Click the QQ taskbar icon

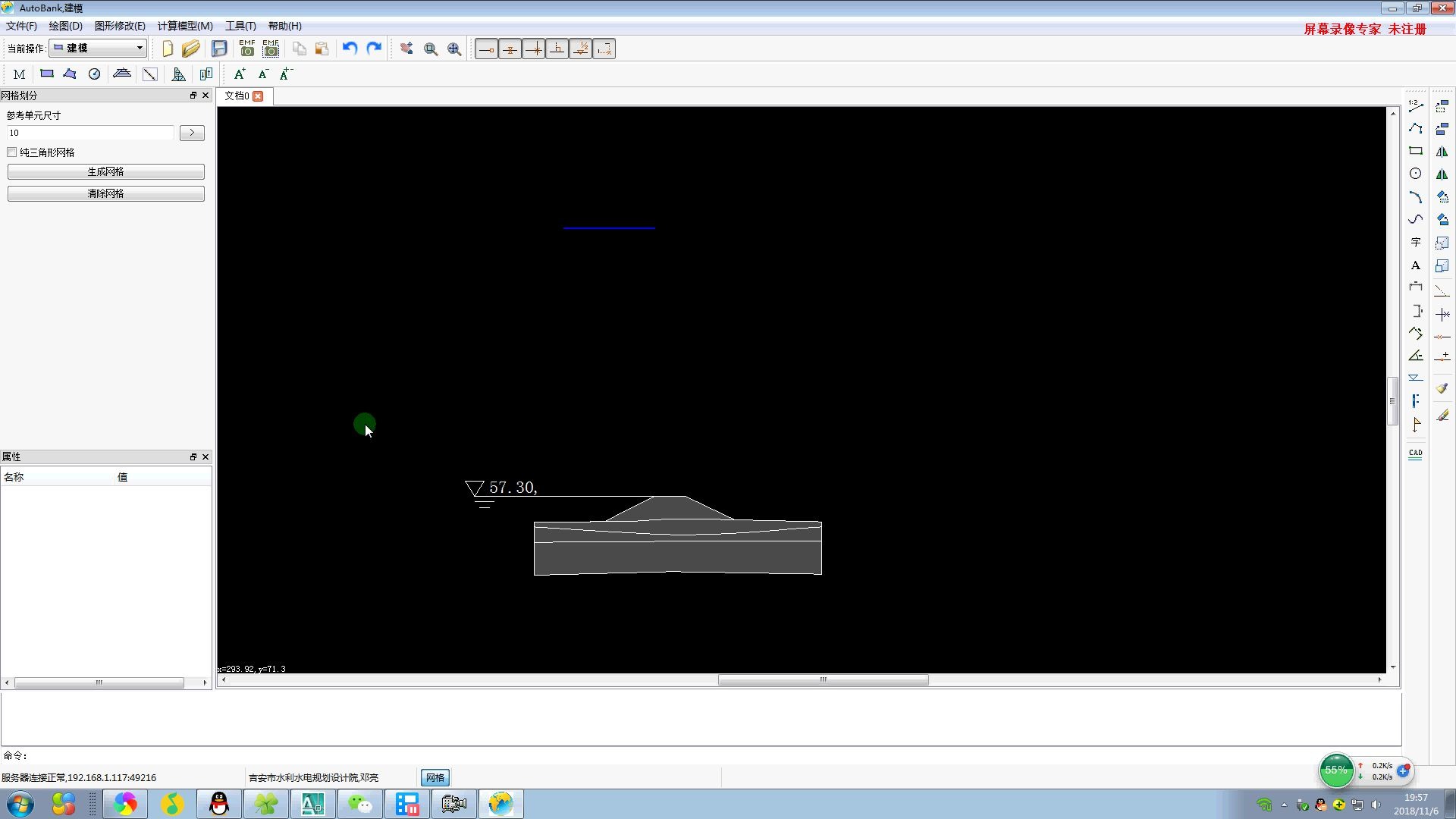pos(219,803)
